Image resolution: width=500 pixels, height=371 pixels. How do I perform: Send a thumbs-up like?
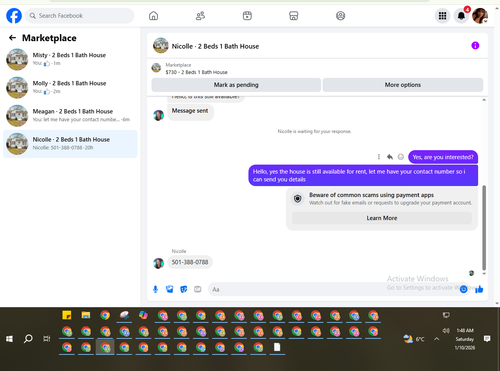click(479, 289)
